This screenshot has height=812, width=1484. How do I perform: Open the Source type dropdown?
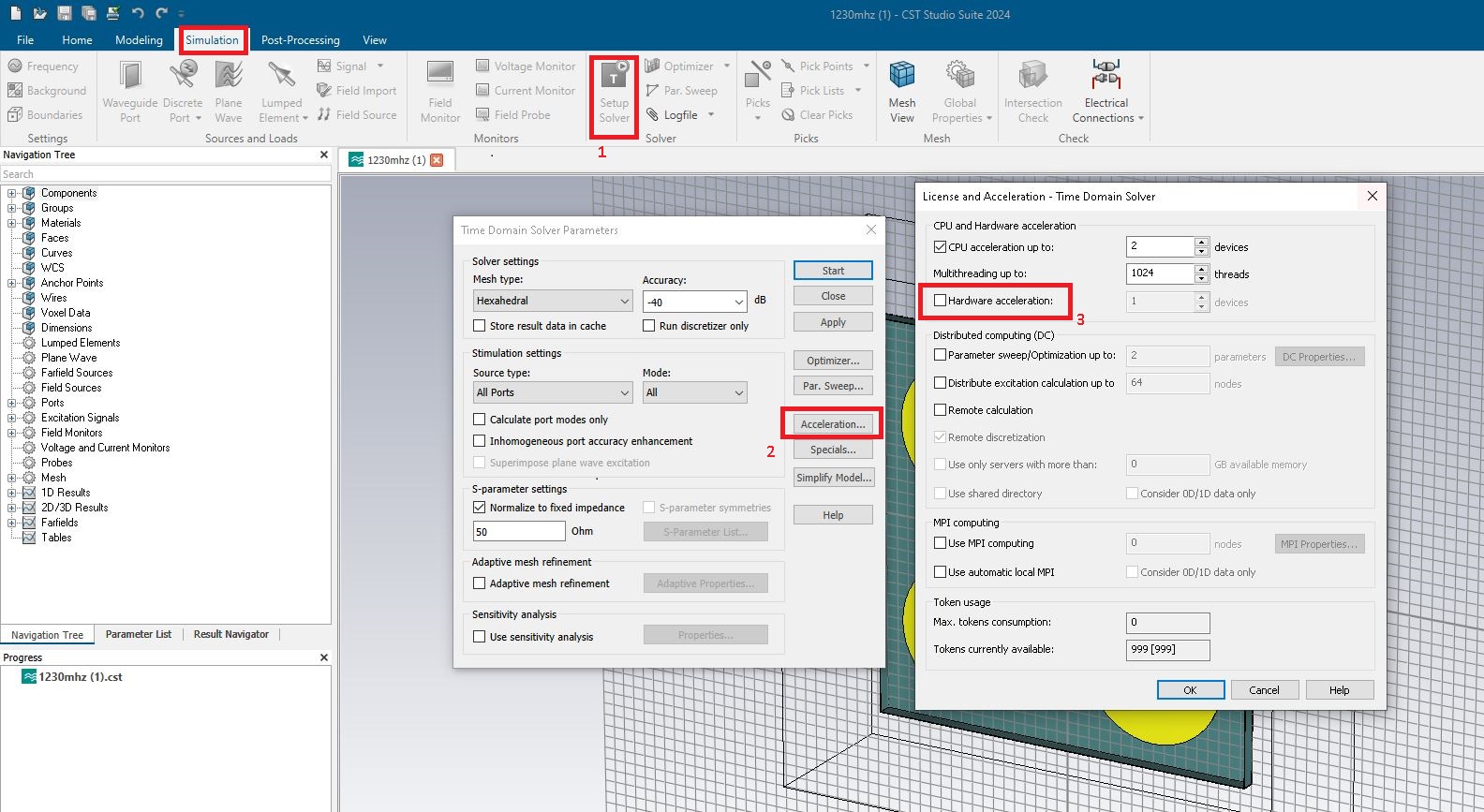pos(553,392)
